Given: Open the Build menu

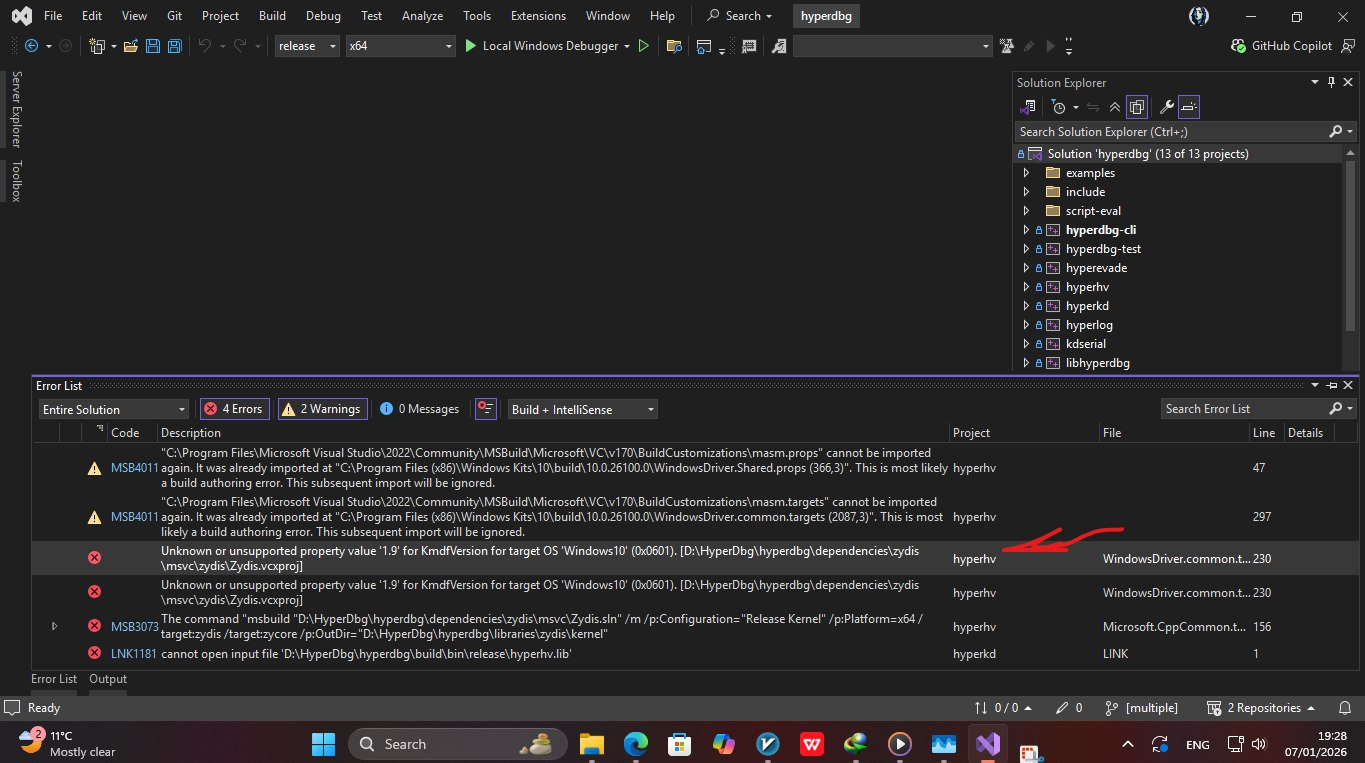Looking at the screenshot, I should [271, 16].
